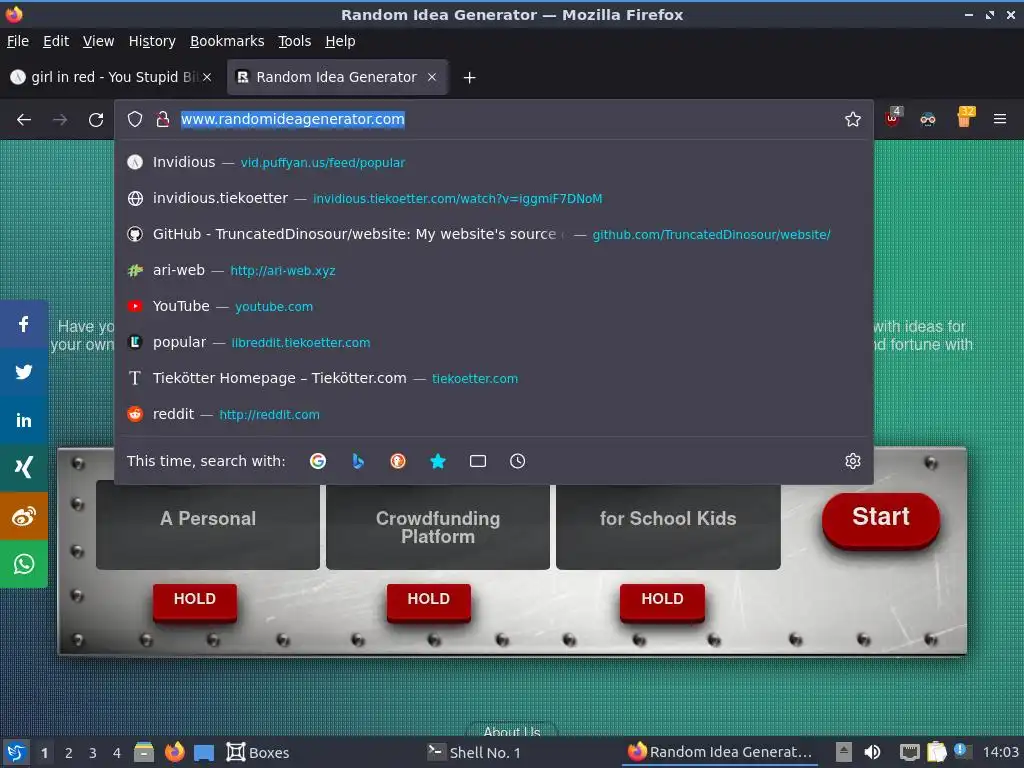The height and width of the screenshot is (768, 1024).
Task: Open the Bookmarks menu
Action: (x=227, y=41)
